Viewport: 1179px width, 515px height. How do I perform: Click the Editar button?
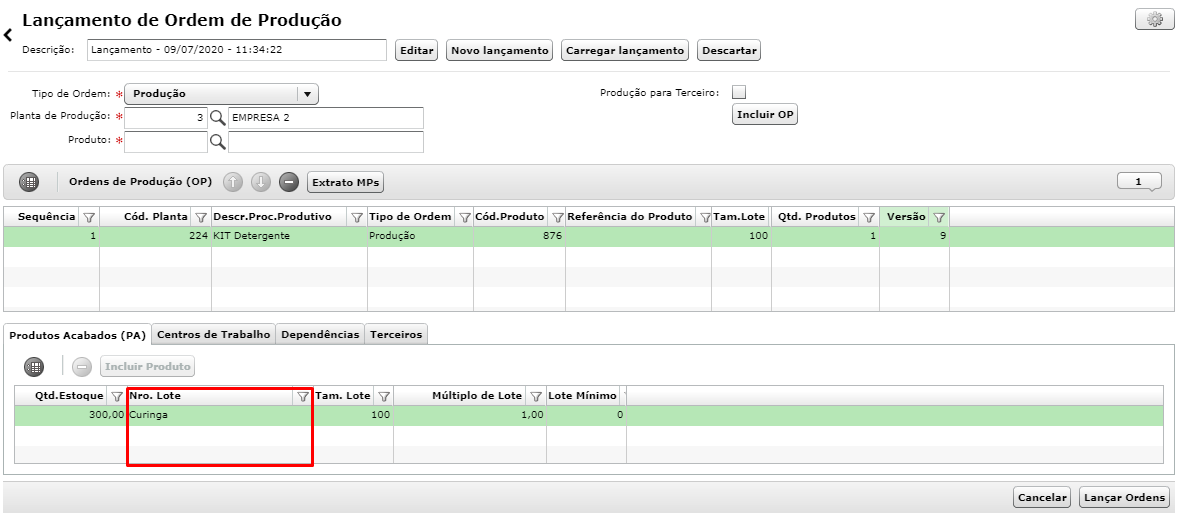pyautogui.click(x=417, y=50)
